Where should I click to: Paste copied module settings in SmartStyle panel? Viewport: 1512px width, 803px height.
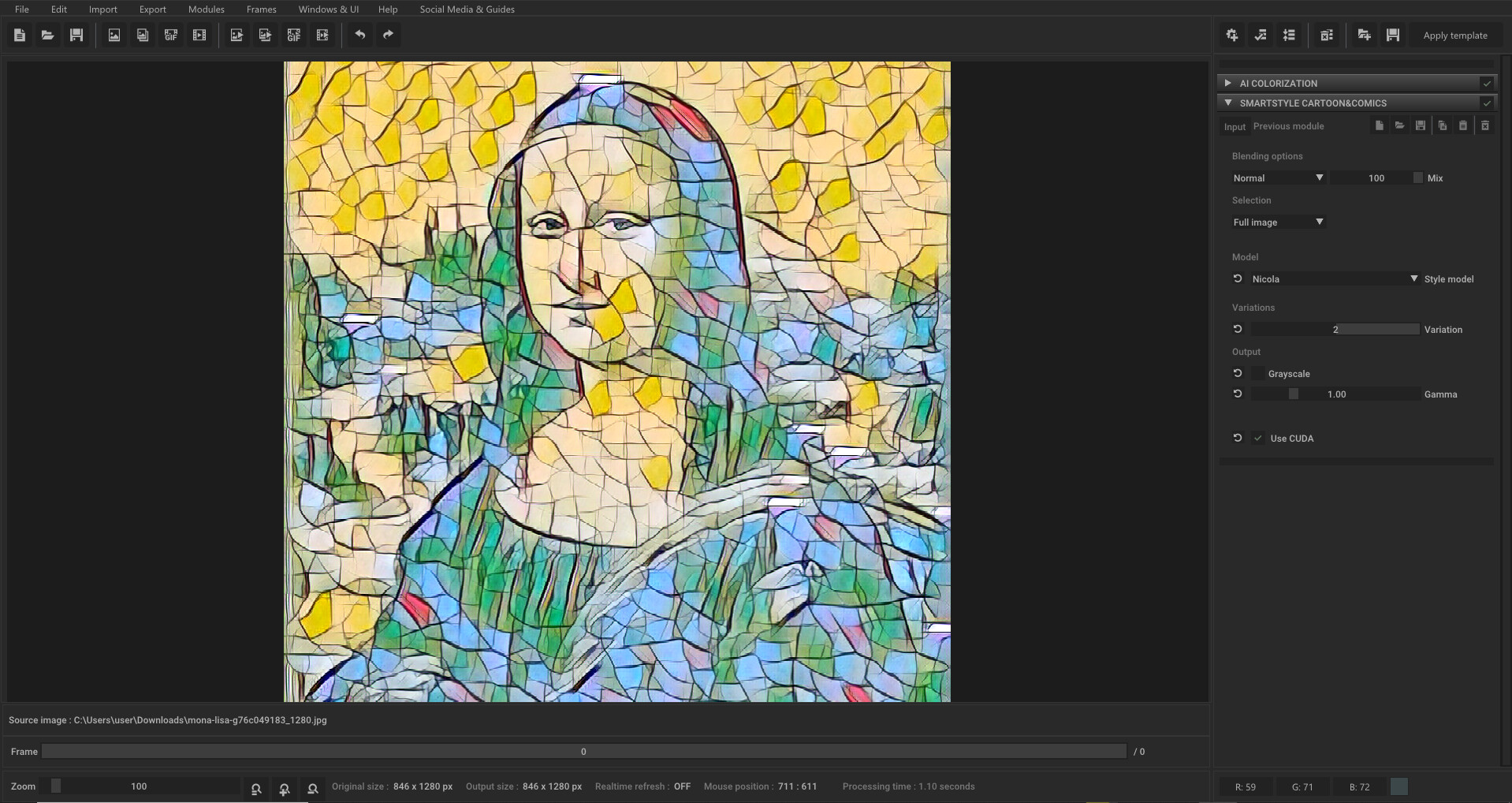pos(1463,125)
